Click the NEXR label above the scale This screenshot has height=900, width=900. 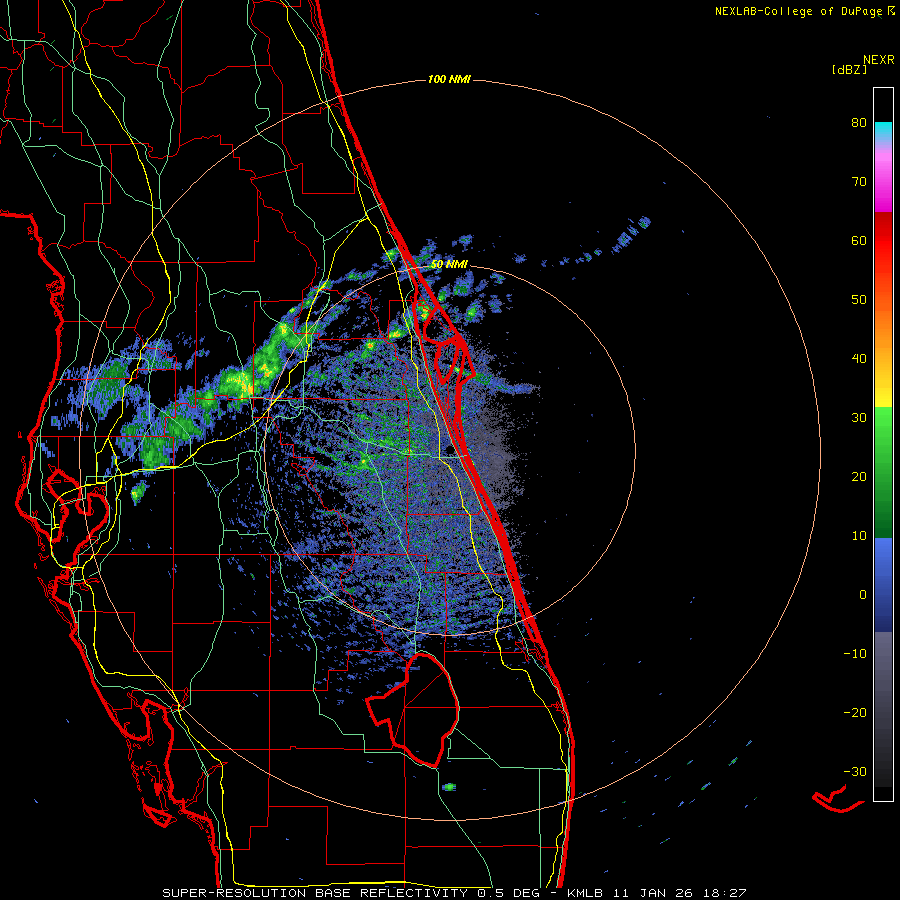click(879, 60)
